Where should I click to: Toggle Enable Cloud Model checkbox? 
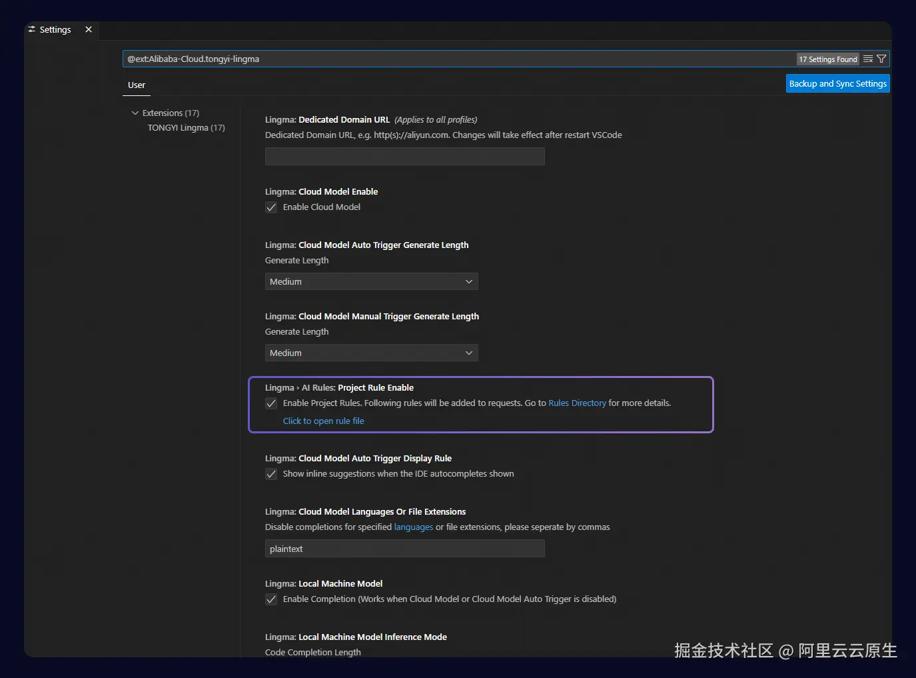[x=271, y=207]
